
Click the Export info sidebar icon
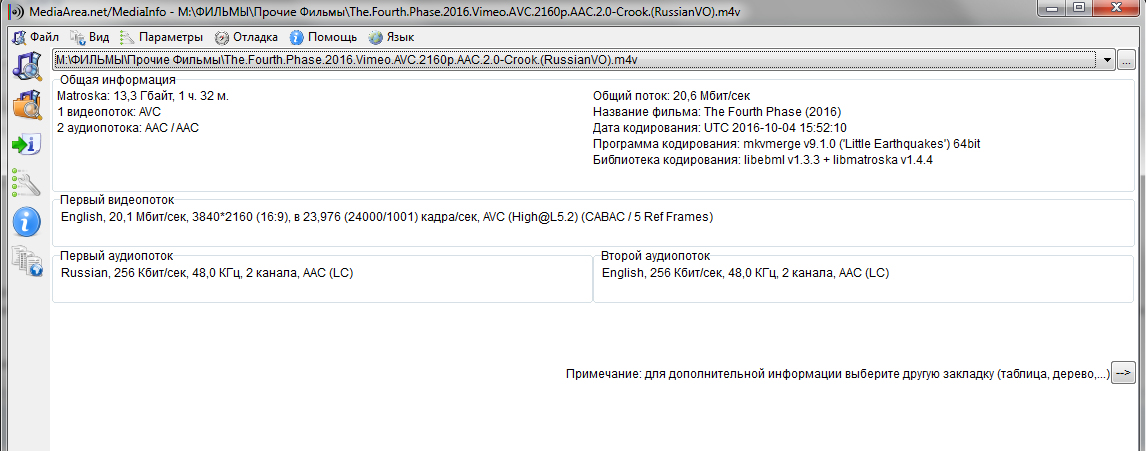click(x=24, y=145)
